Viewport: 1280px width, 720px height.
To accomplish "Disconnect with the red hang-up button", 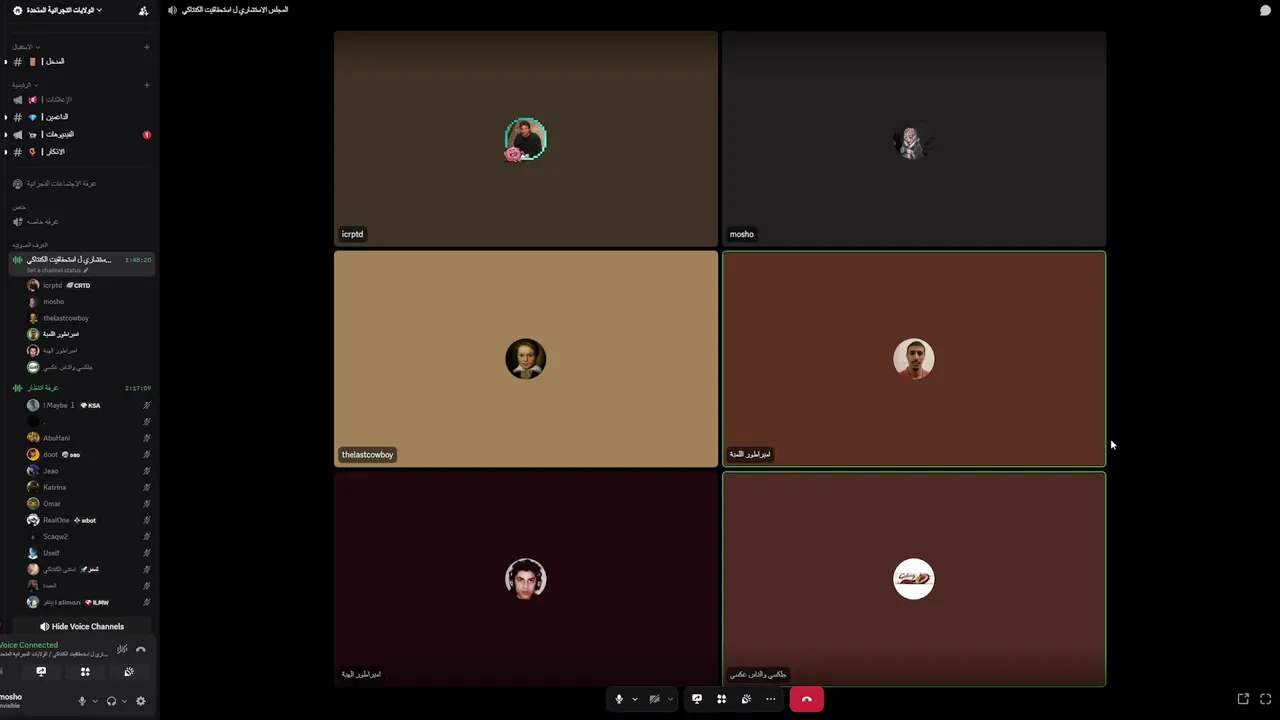I will tap(806, 699).
